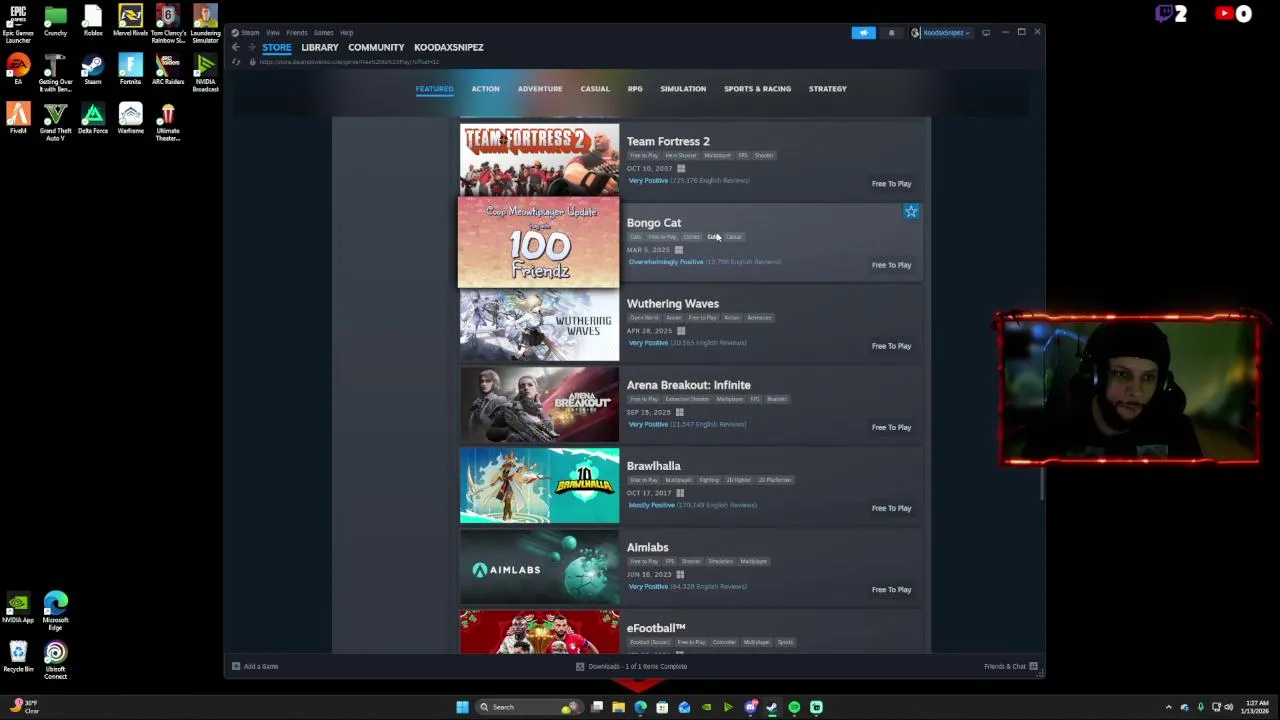The height and width of the screenshot is (720, 1280).
Task: Open the Recycle Bin on desktop
Action: tap(18, 657)
